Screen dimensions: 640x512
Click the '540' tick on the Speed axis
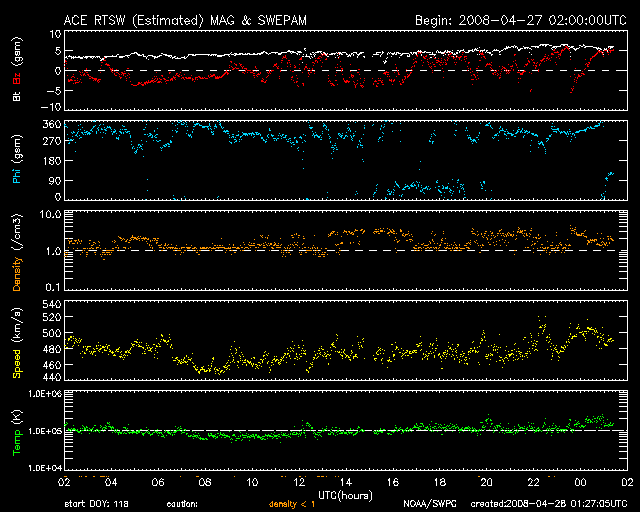click(52, 305)
